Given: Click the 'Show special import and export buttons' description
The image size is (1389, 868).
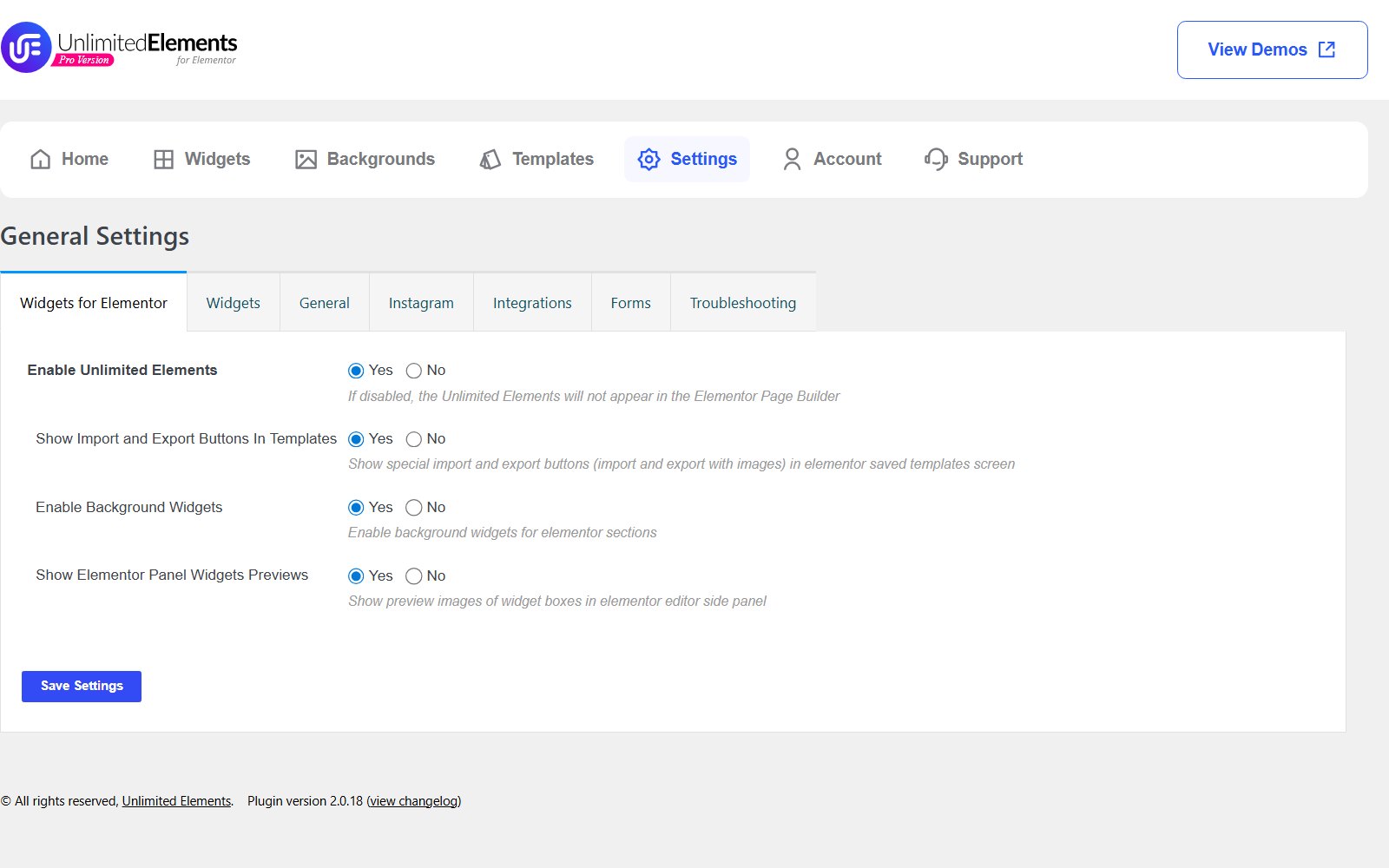Looking at the screenshot, I should [x=681, y=464].
